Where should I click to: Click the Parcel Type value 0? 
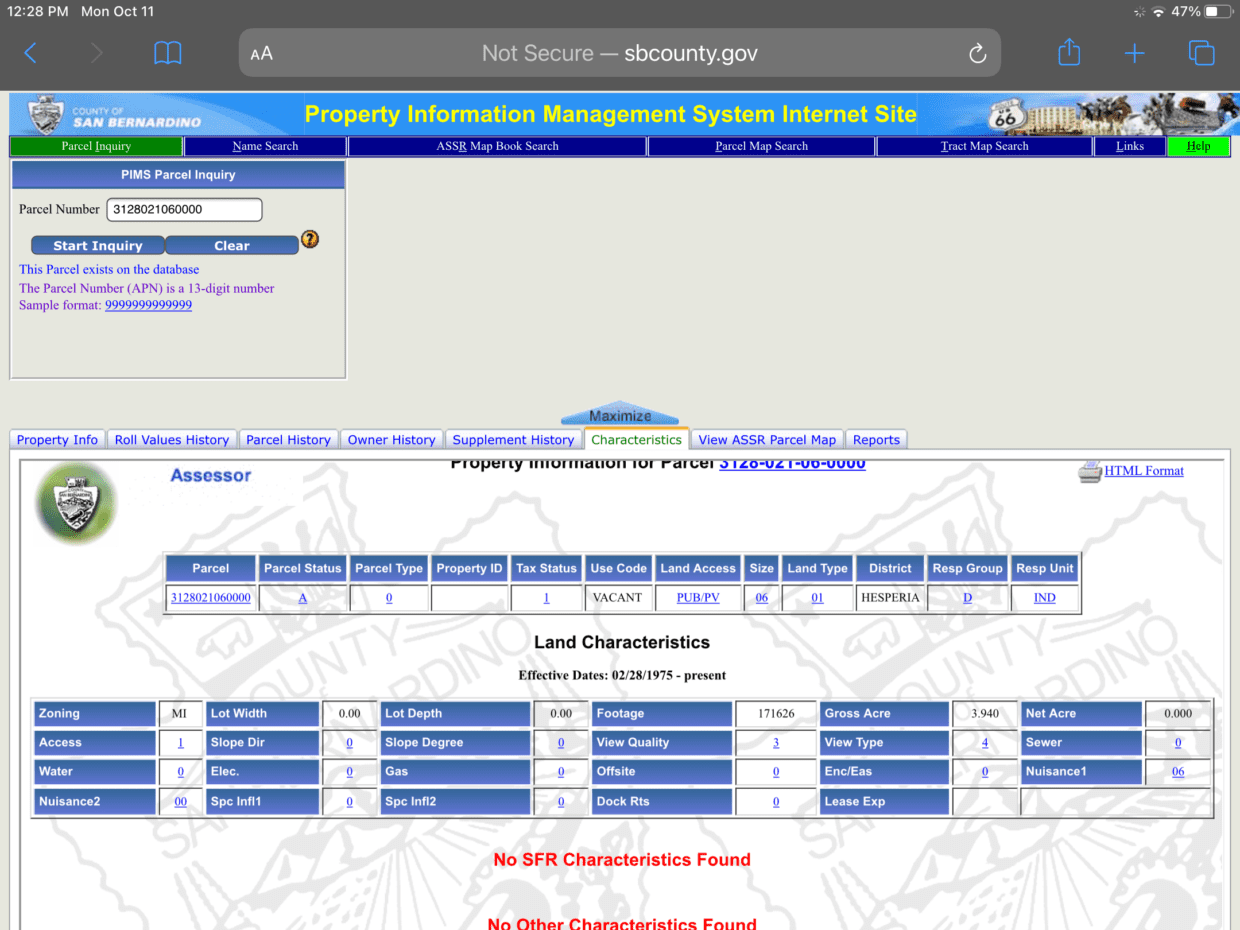389,598
